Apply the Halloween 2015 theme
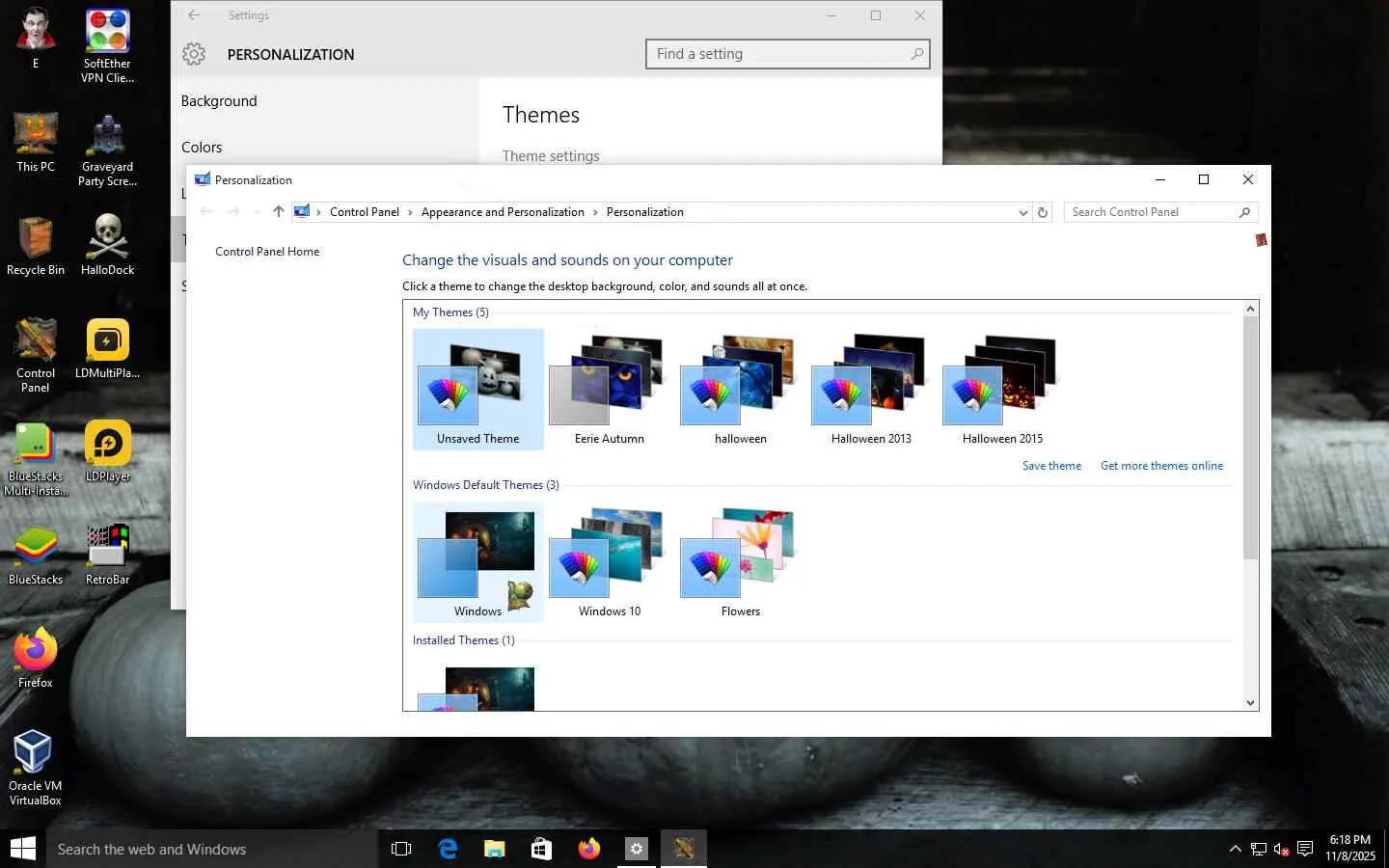Image resolution: width=1389 pixels, height=868 pixels. pos(1003,390)
